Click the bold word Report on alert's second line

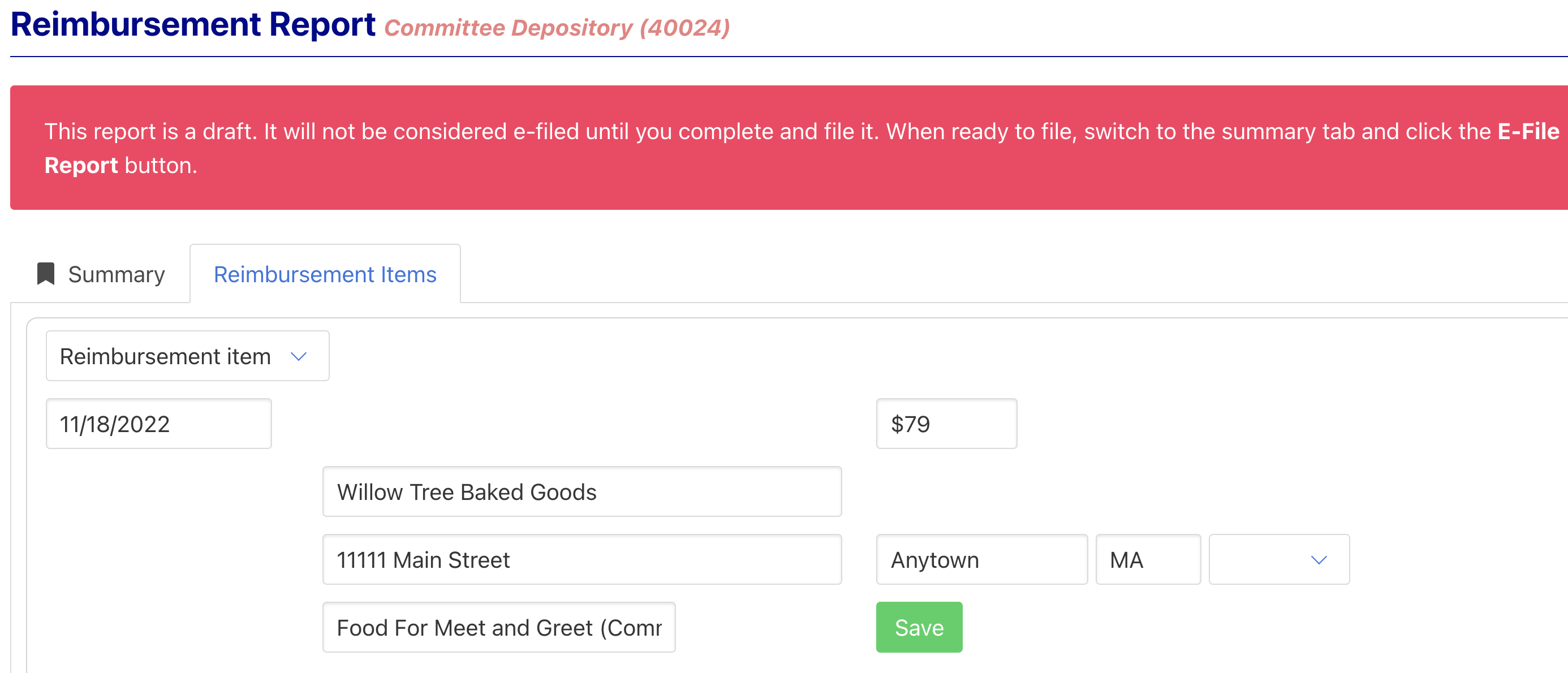point(81,166)
